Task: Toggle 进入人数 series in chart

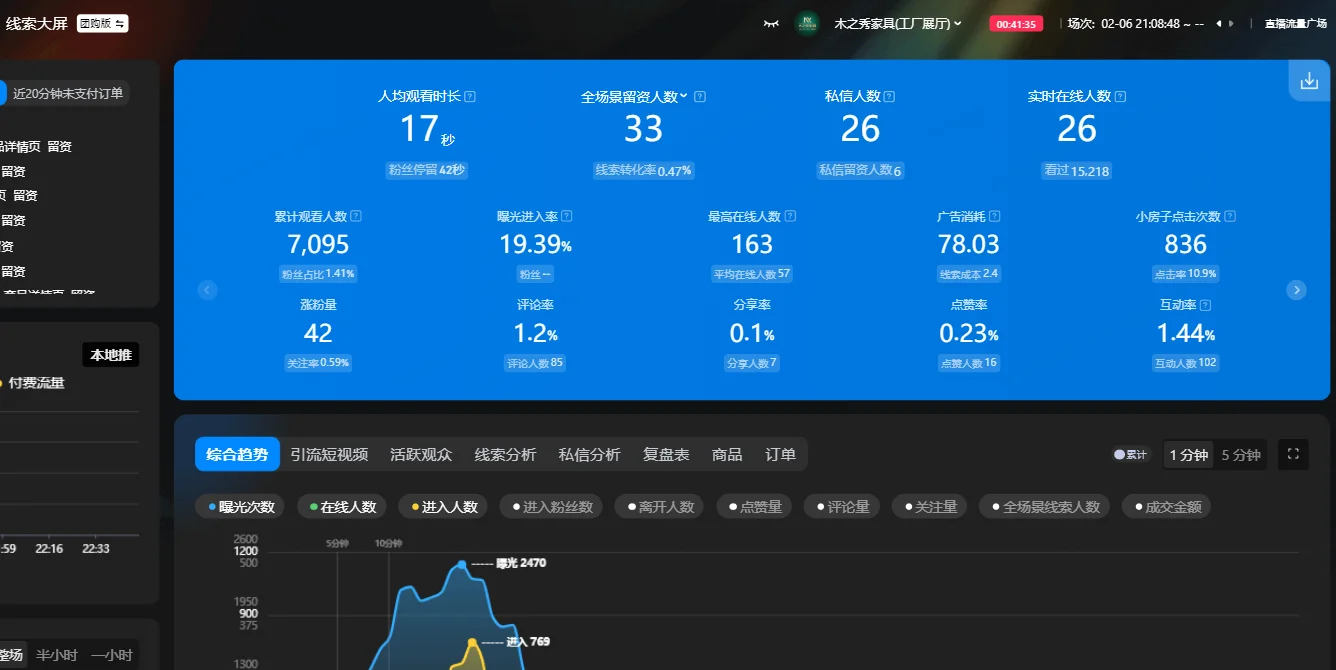Action: click(x=444, y=507)
